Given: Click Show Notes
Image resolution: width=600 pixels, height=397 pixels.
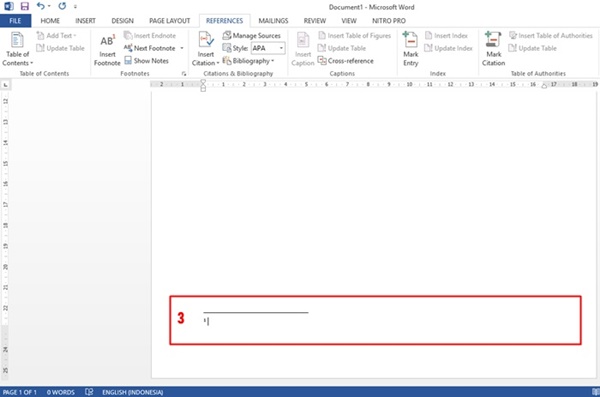Looking at the screenshot, I should point(147,61).
